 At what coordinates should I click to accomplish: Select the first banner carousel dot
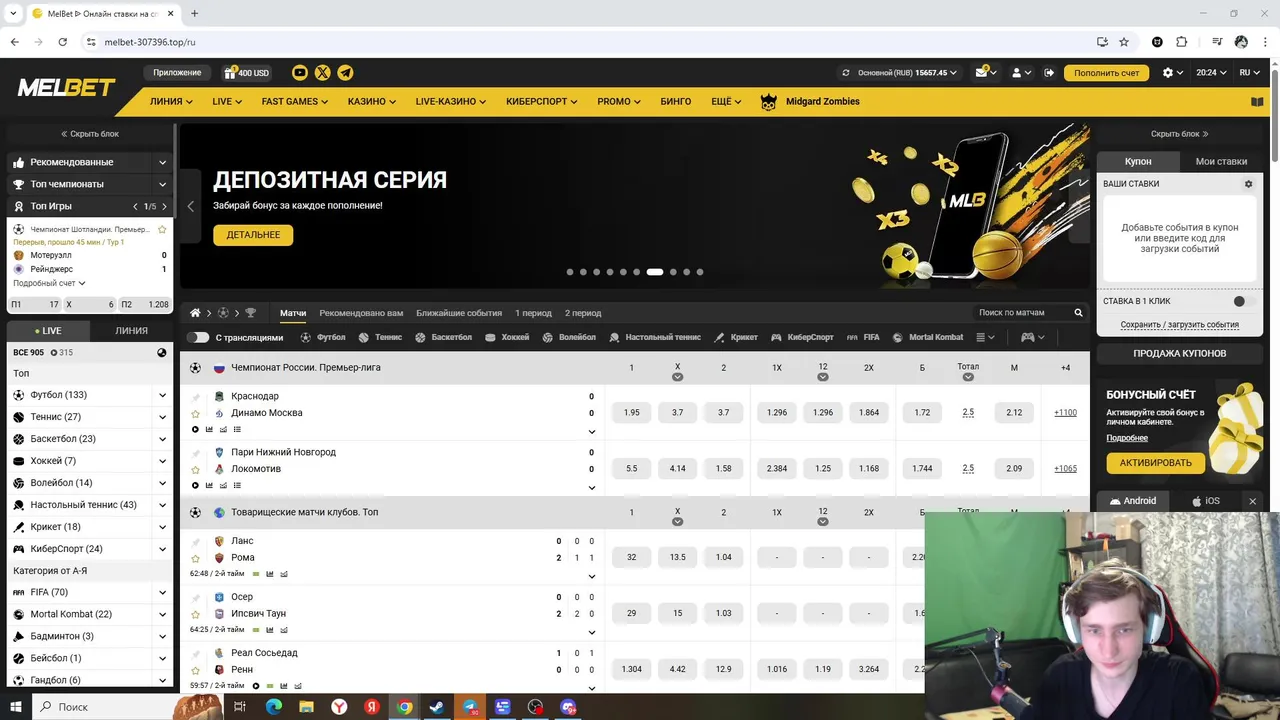point(570,272)
